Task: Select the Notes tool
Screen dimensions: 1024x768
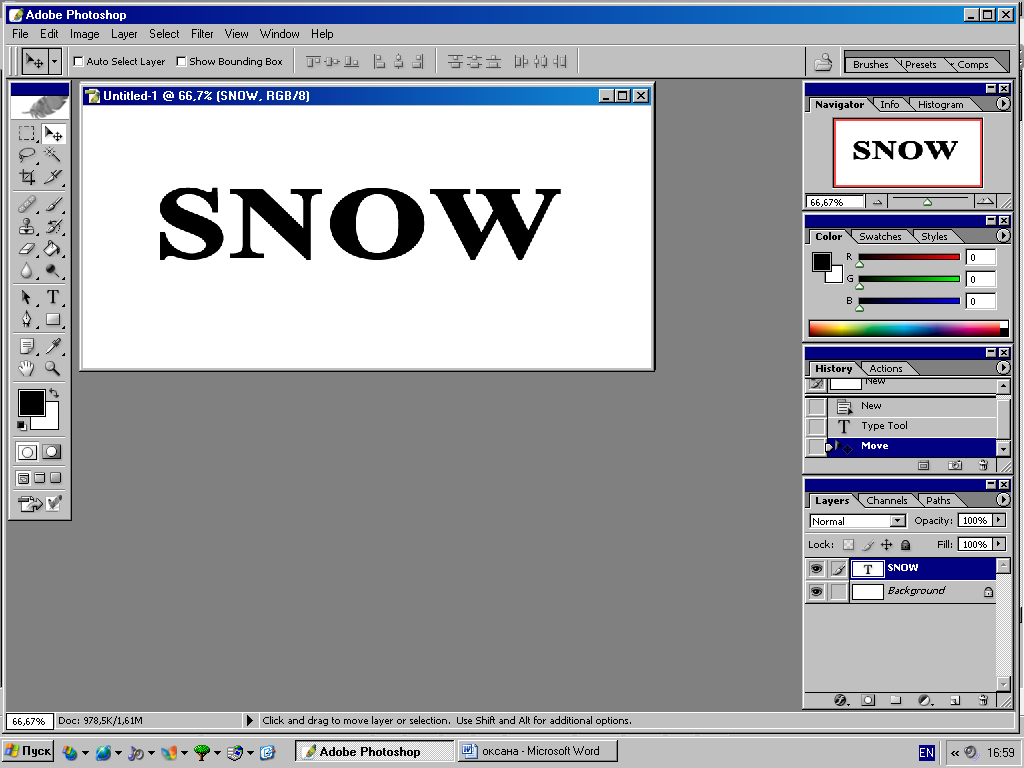Action: click(26, 346)
